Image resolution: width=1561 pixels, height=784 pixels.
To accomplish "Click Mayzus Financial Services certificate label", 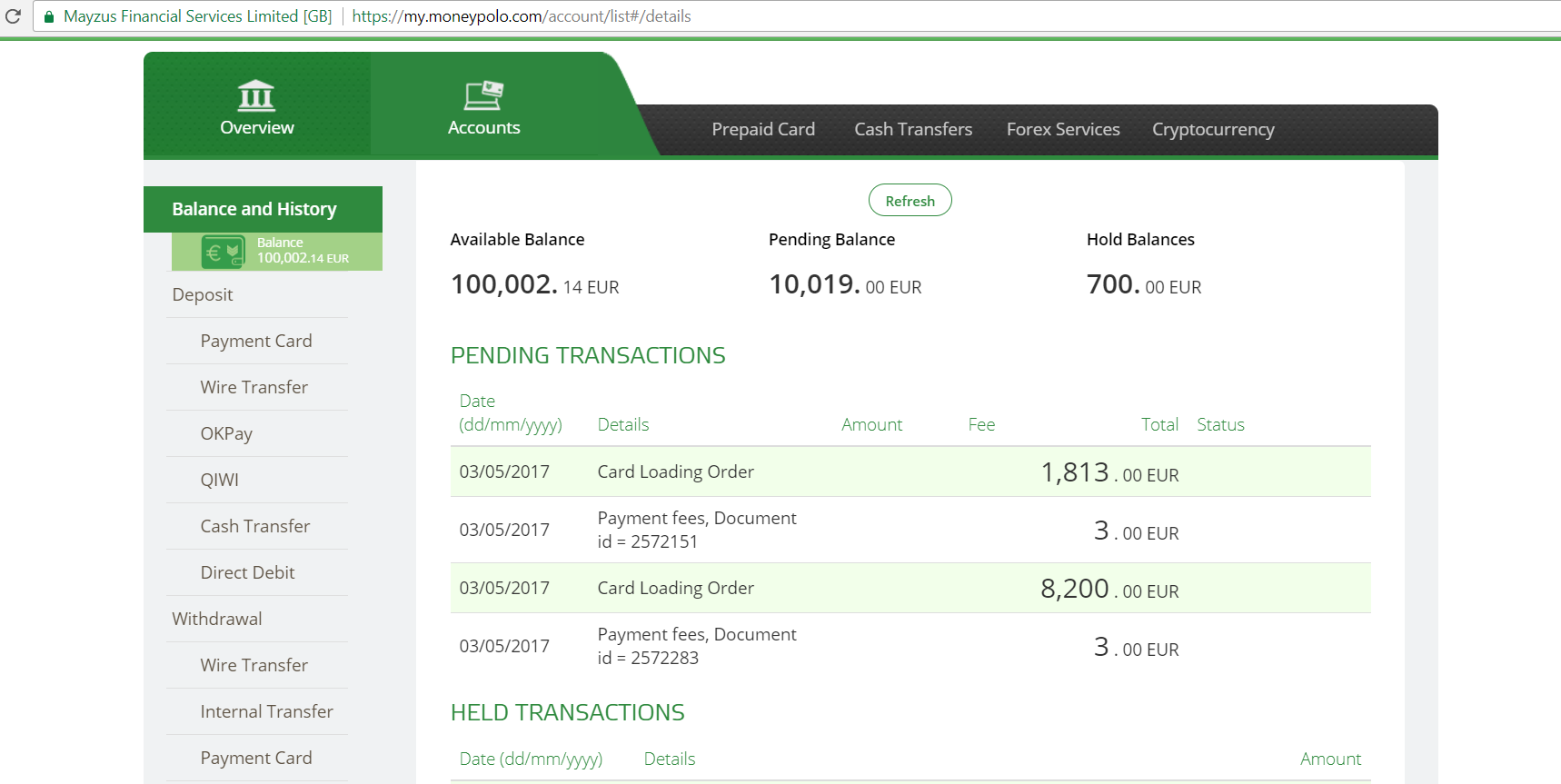I will click(x=198, y=16).
